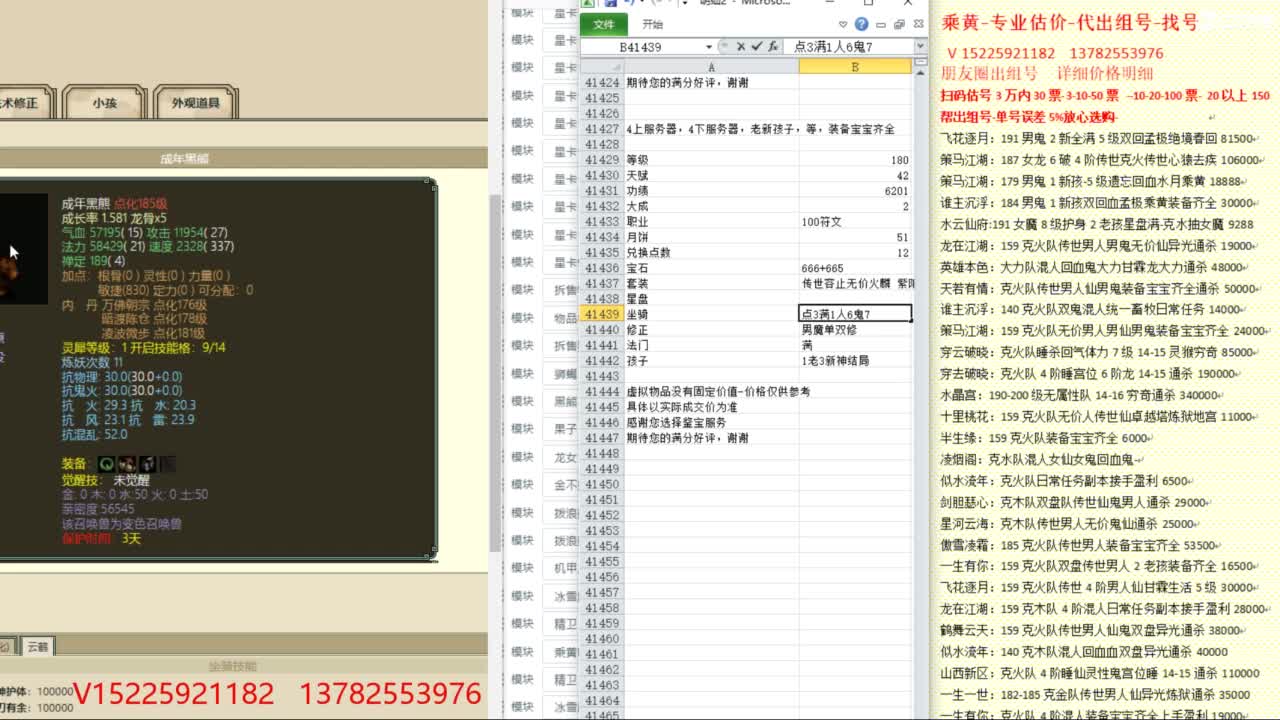
Task: Click line 半生缘: 159 克火队装备宝宝齐全
Action: 1045,438
